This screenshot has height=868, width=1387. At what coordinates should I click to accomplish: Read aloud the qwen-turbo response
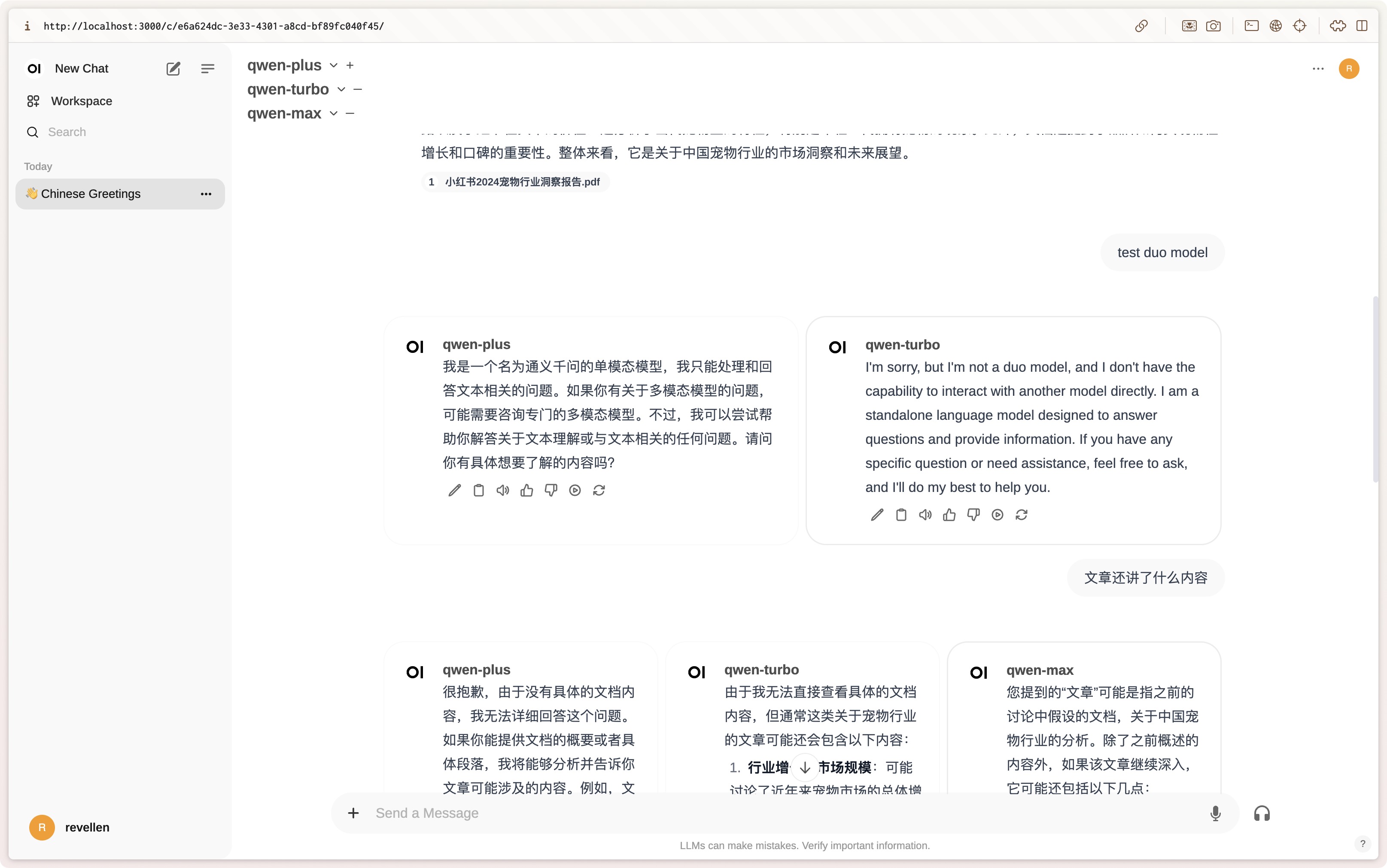click(925, 515)
